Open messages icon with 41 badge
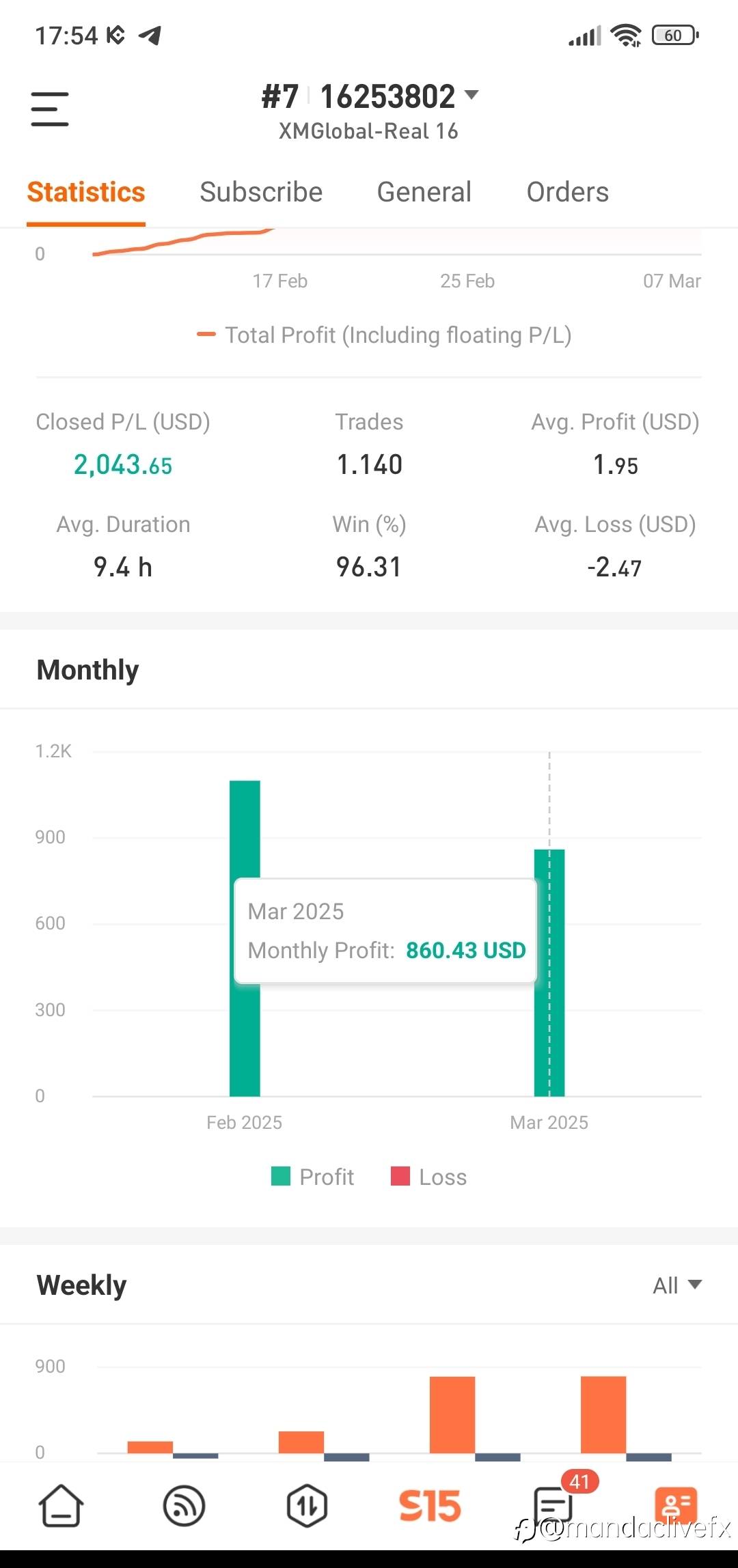Image resolution: width=738 pixels, height=1568 pixels. pos(553,1505)
